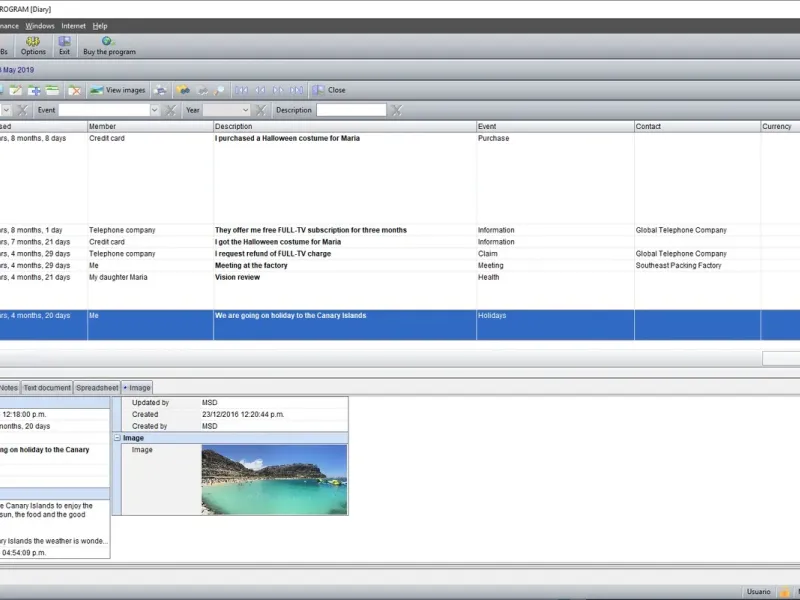Switch to the Spreadsheet tab
This screenshot has width=800, height=600.
pos(97,387)
